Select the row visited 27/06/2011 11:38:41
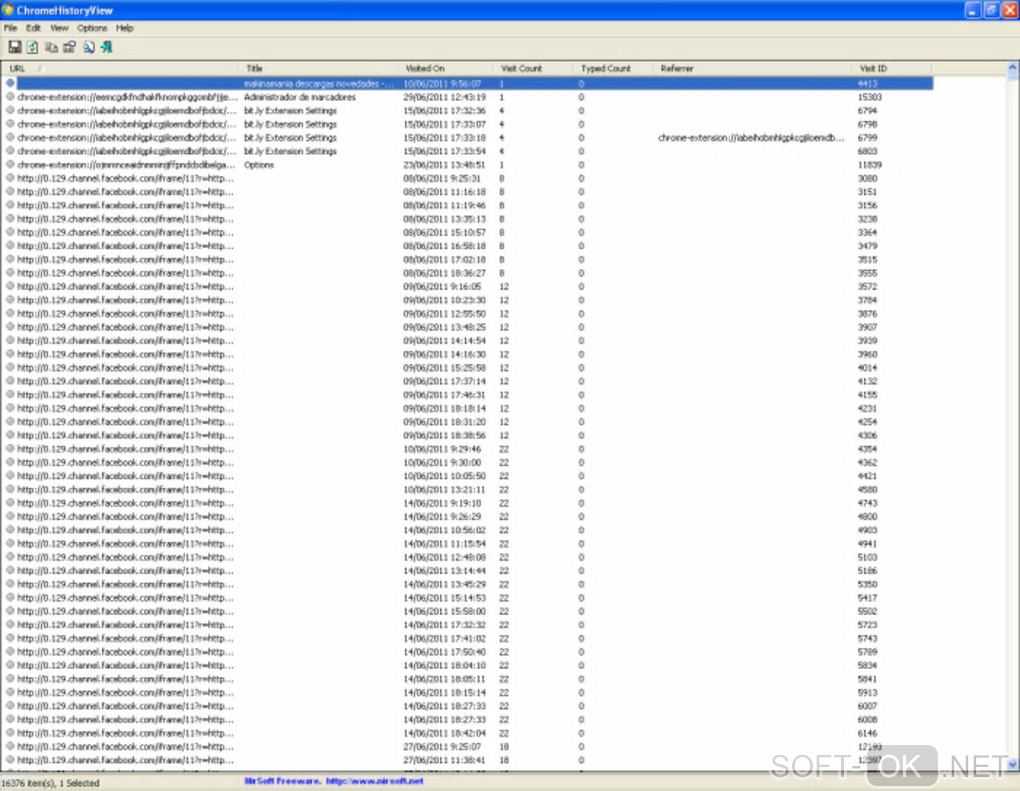Viewport: 1020px width, 791px height. point(468,760)
